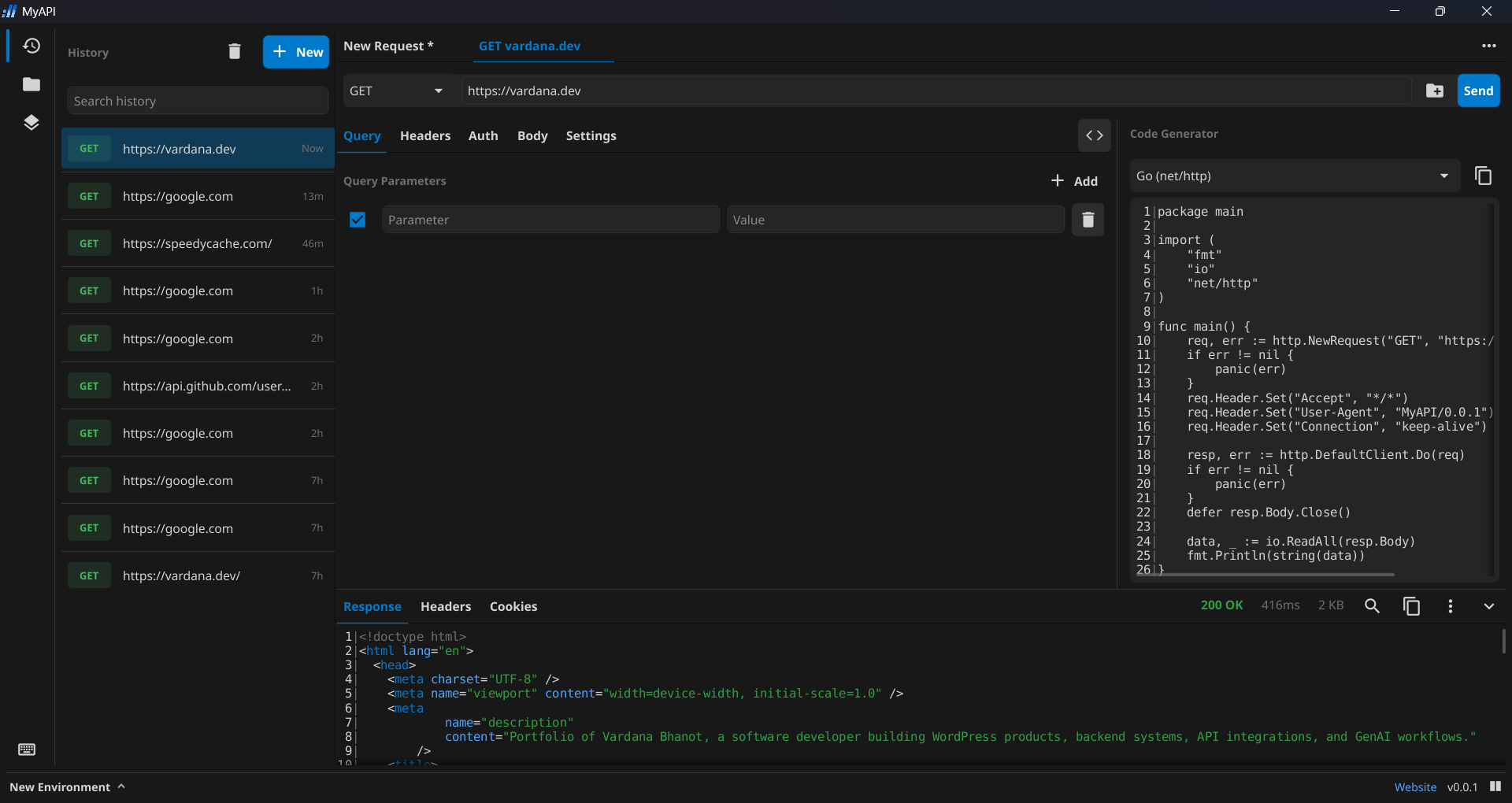Open the Body tab

[x=532, y=135]
